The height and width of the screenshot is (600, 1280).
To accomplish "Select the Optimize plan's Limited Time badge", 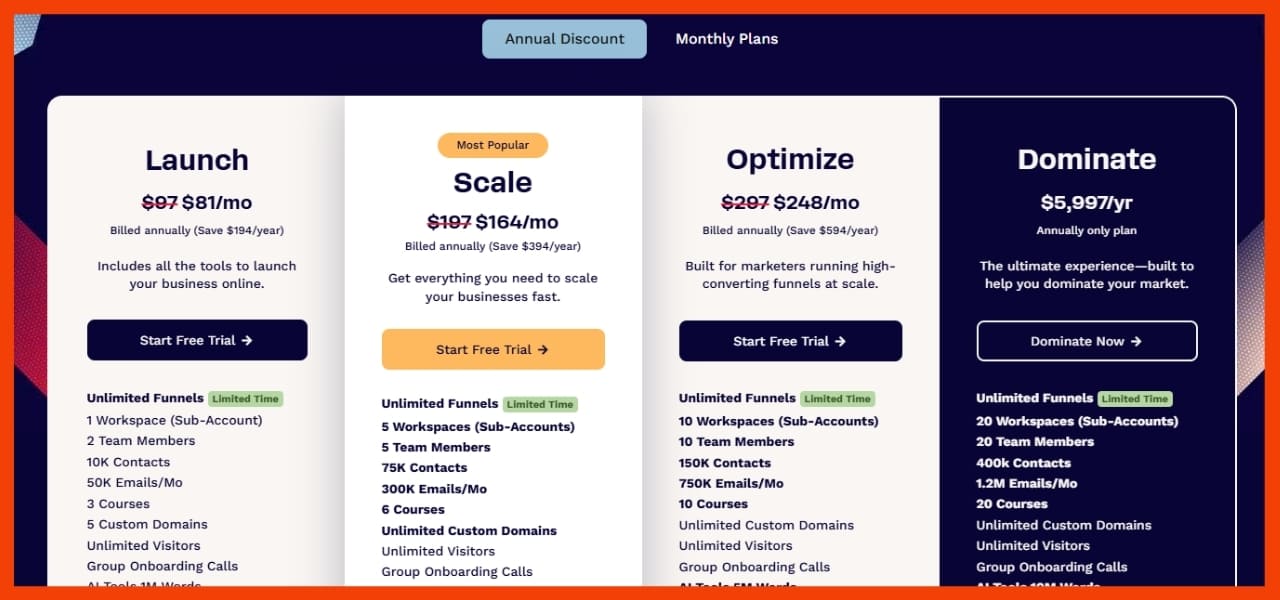I will 837,398.
